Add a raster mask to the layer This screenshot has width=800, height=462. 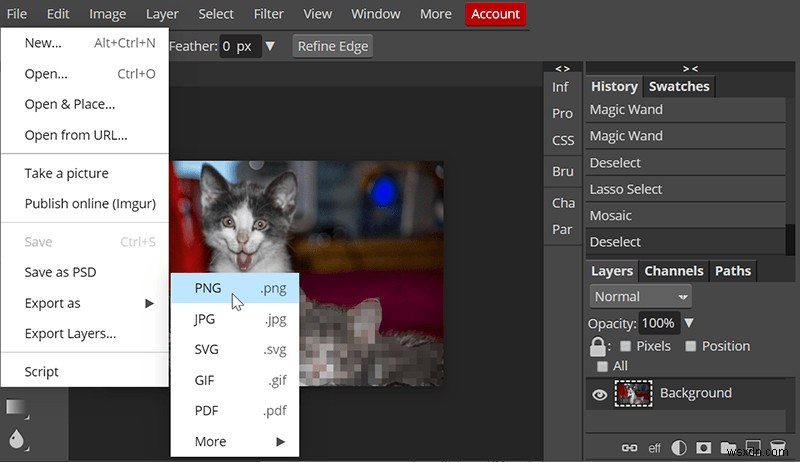pos(704,448)
